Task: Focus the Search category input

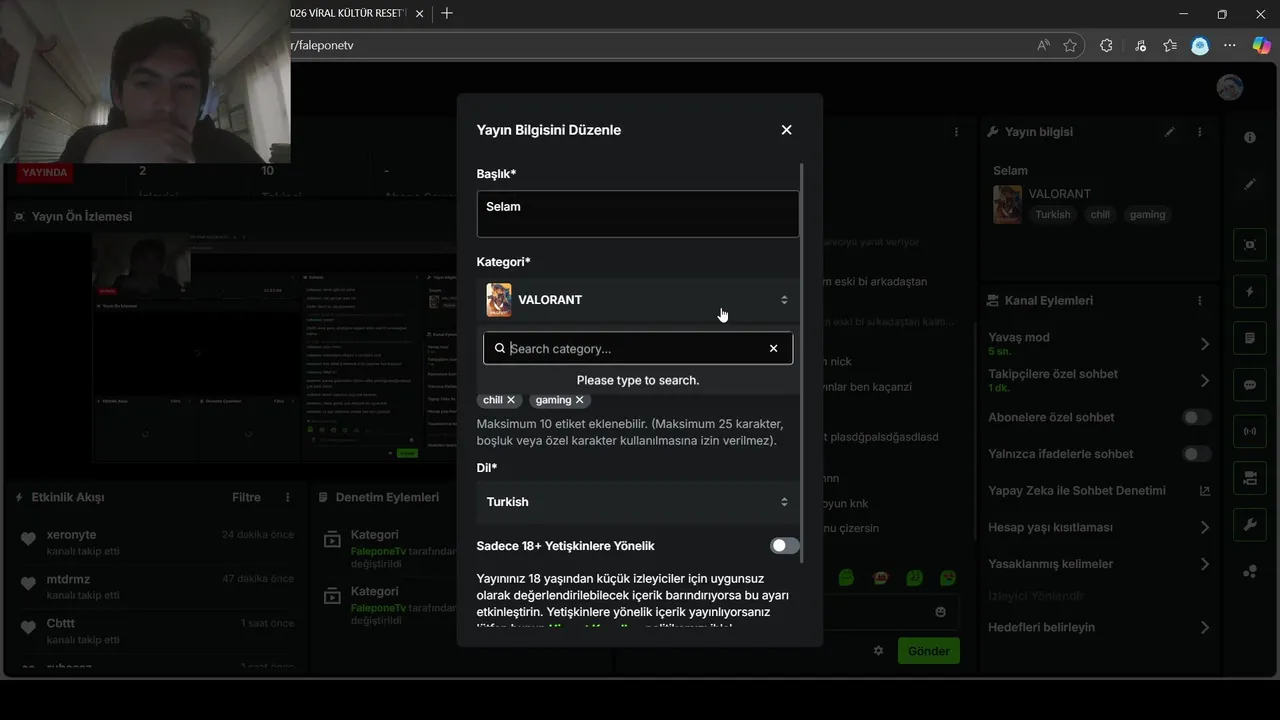Action: tap(637, 348)
